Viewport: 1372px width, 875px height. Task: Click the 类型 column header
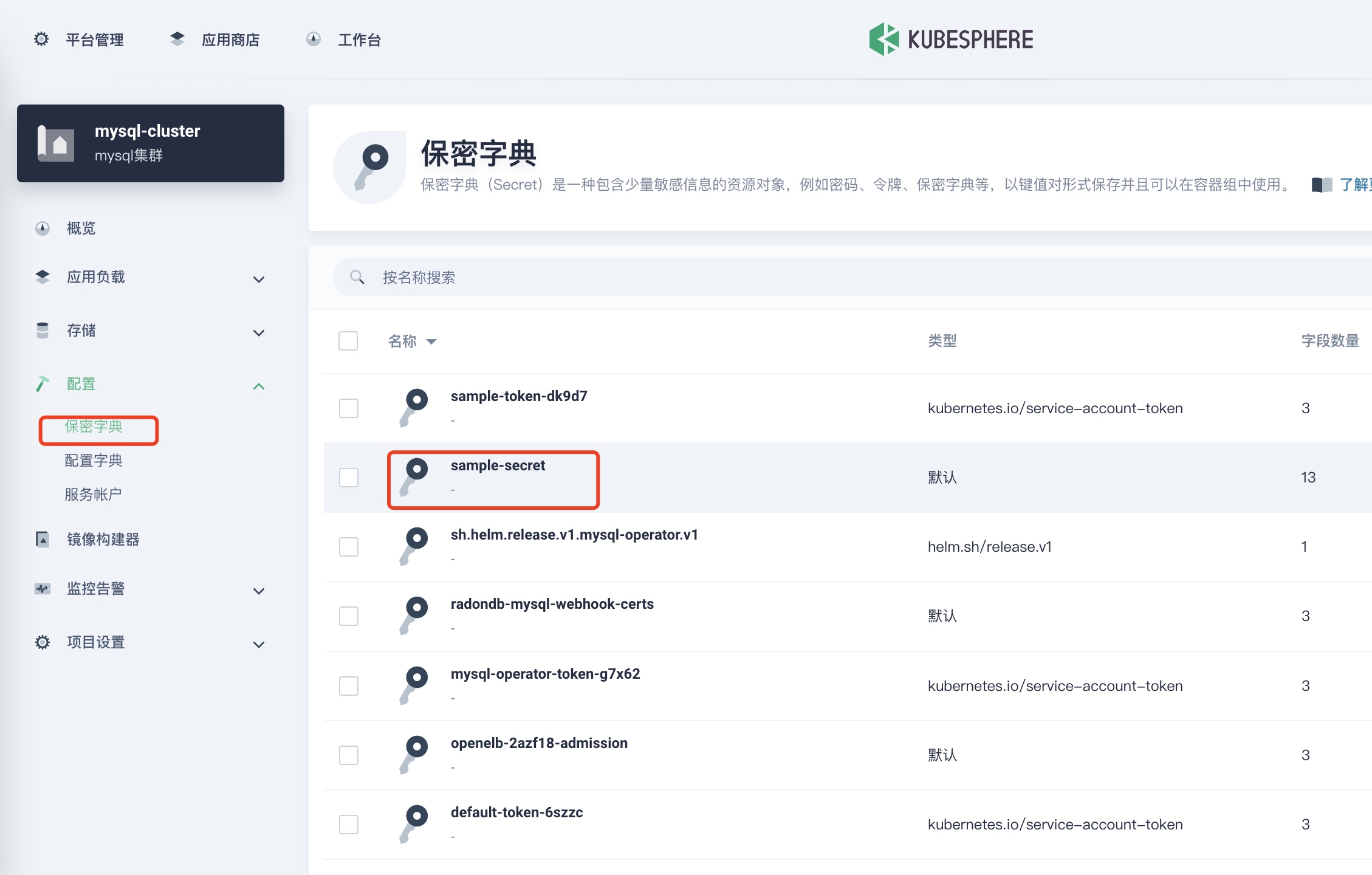(942, 341)
